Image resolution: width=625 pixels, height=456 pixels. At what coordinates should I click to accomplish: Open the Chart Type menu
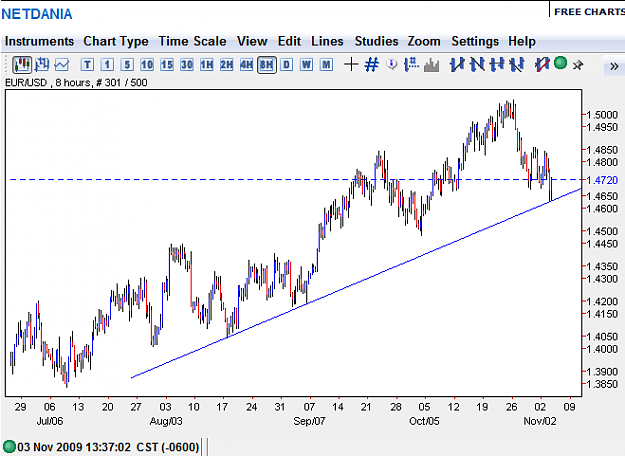tap(116, 41)
